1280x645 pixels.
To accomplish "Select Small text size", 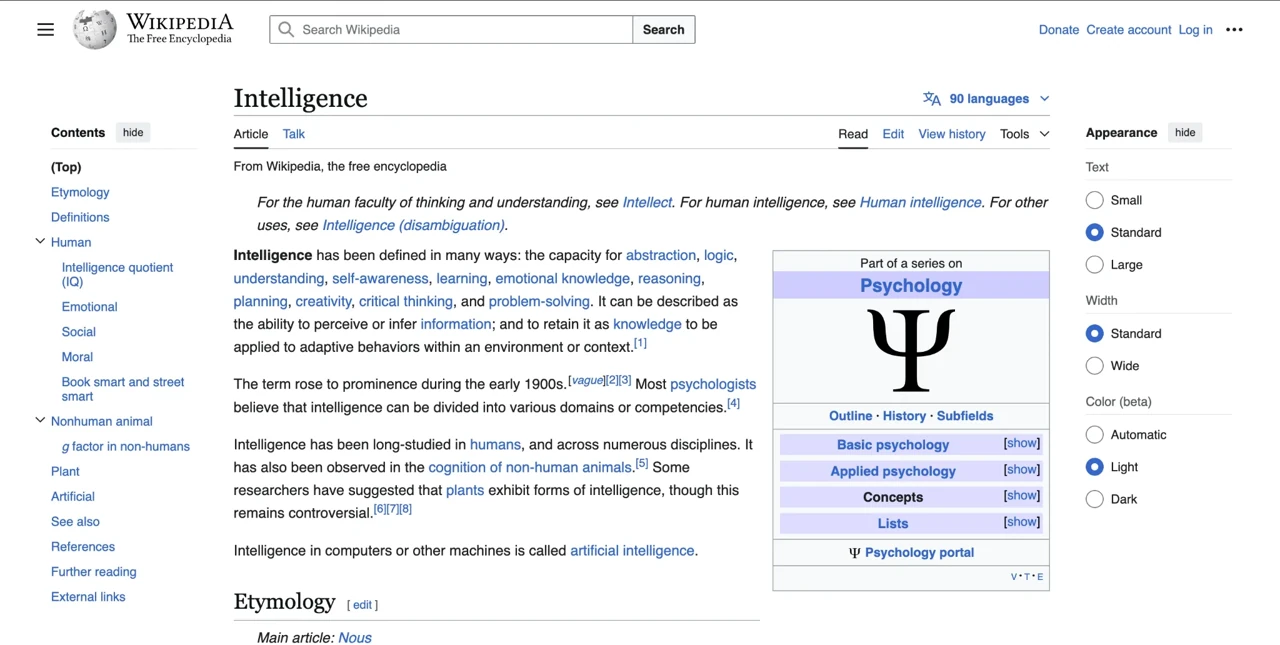I will coord(1095,200).
